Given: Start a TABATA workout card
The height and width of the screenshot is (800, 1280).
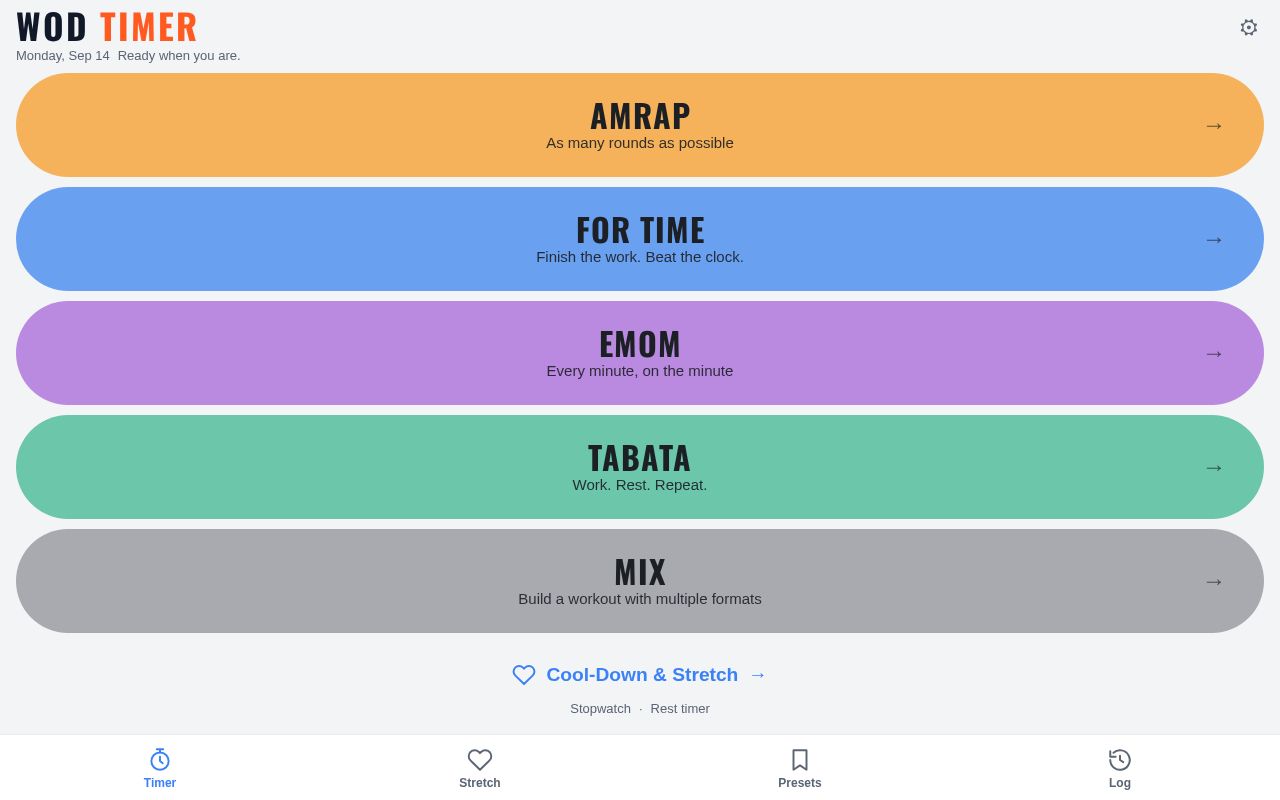Looking at the screenshot, I should pos(640,467).
